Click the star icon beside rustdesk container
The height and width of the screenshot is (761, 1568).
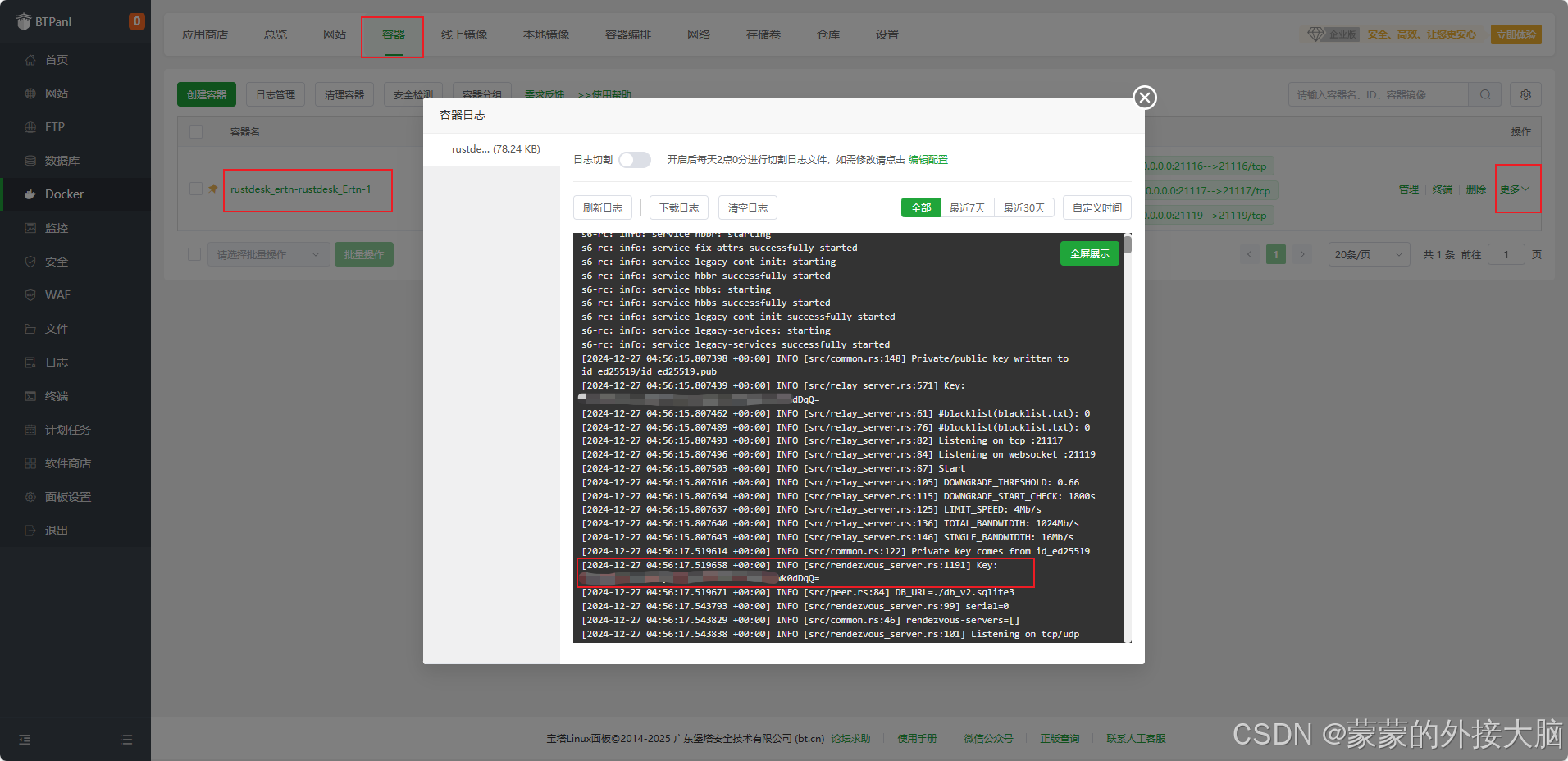point(213,189)
